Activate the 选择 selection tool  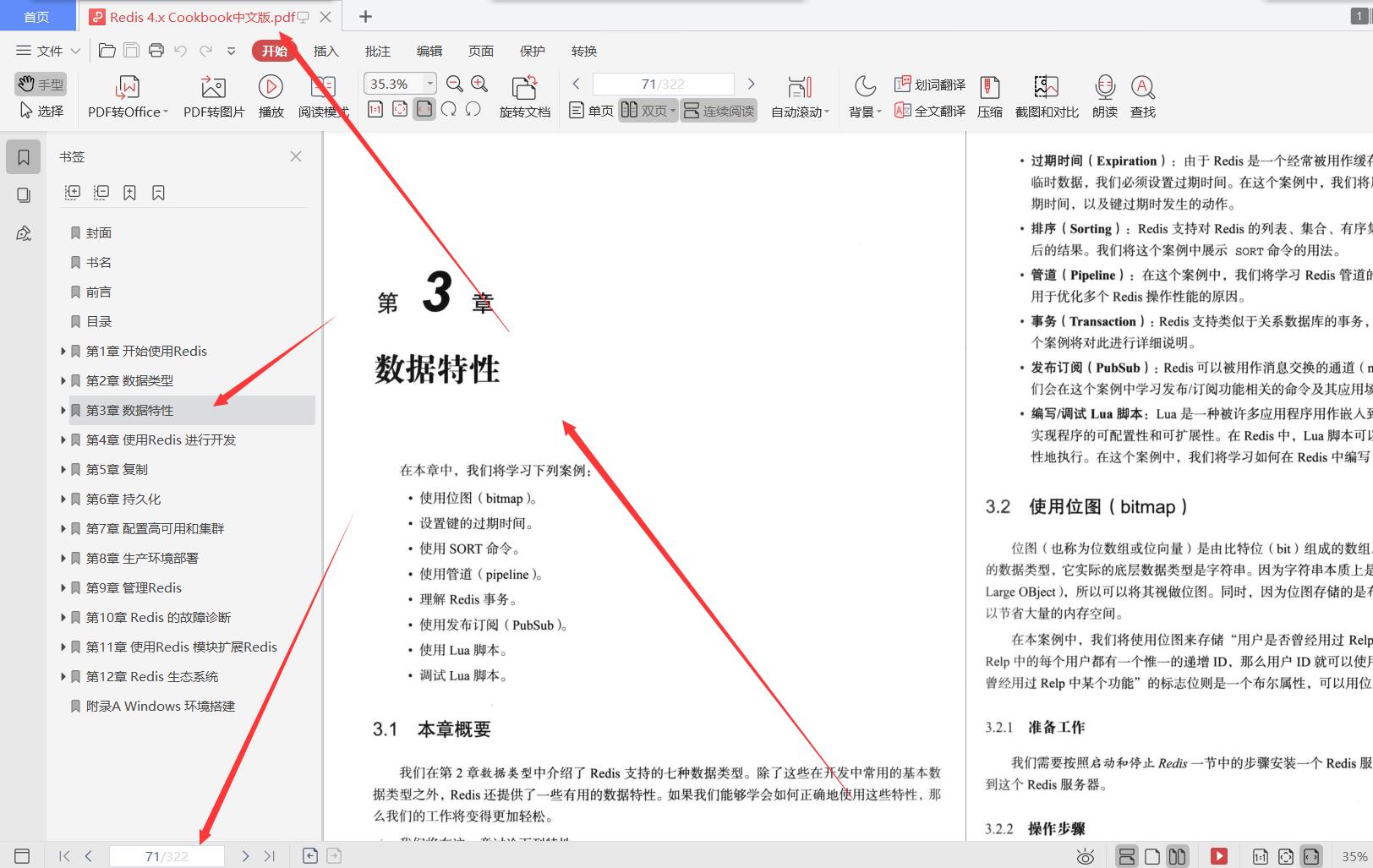point(41,111)
